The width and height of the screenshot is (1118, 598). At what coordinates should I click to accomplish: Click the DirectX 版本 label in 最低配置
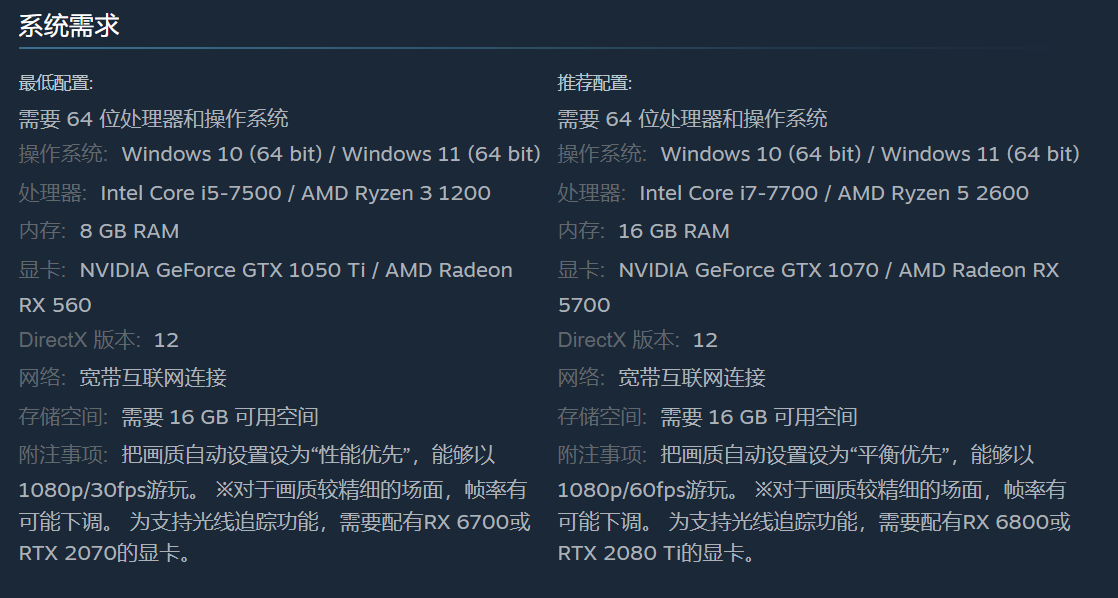[79, 340]
